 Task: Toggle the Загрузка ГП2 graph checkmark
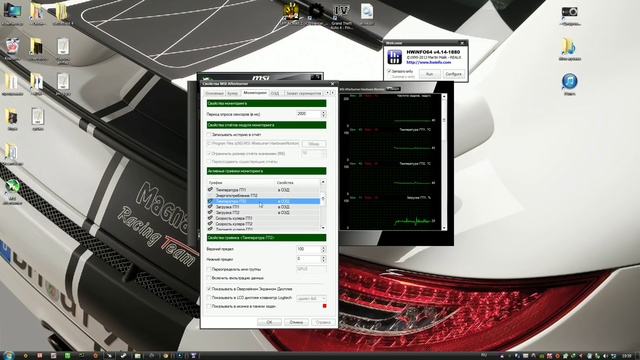click(210, 213)
